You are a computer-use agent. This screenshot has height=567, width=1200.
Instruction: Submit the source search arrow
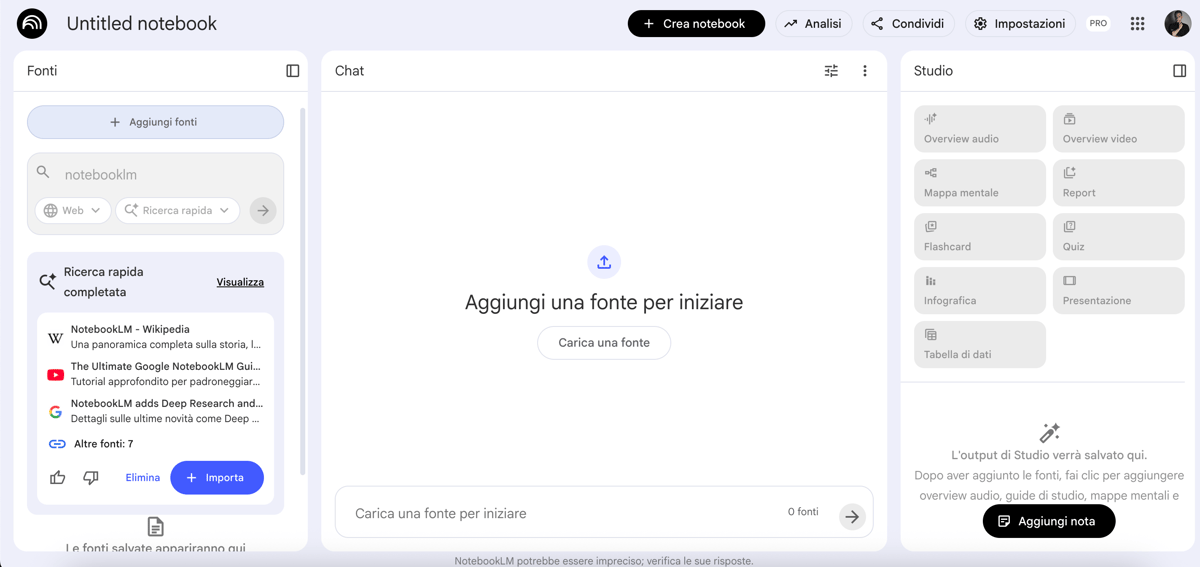click(x=263, y=211)
